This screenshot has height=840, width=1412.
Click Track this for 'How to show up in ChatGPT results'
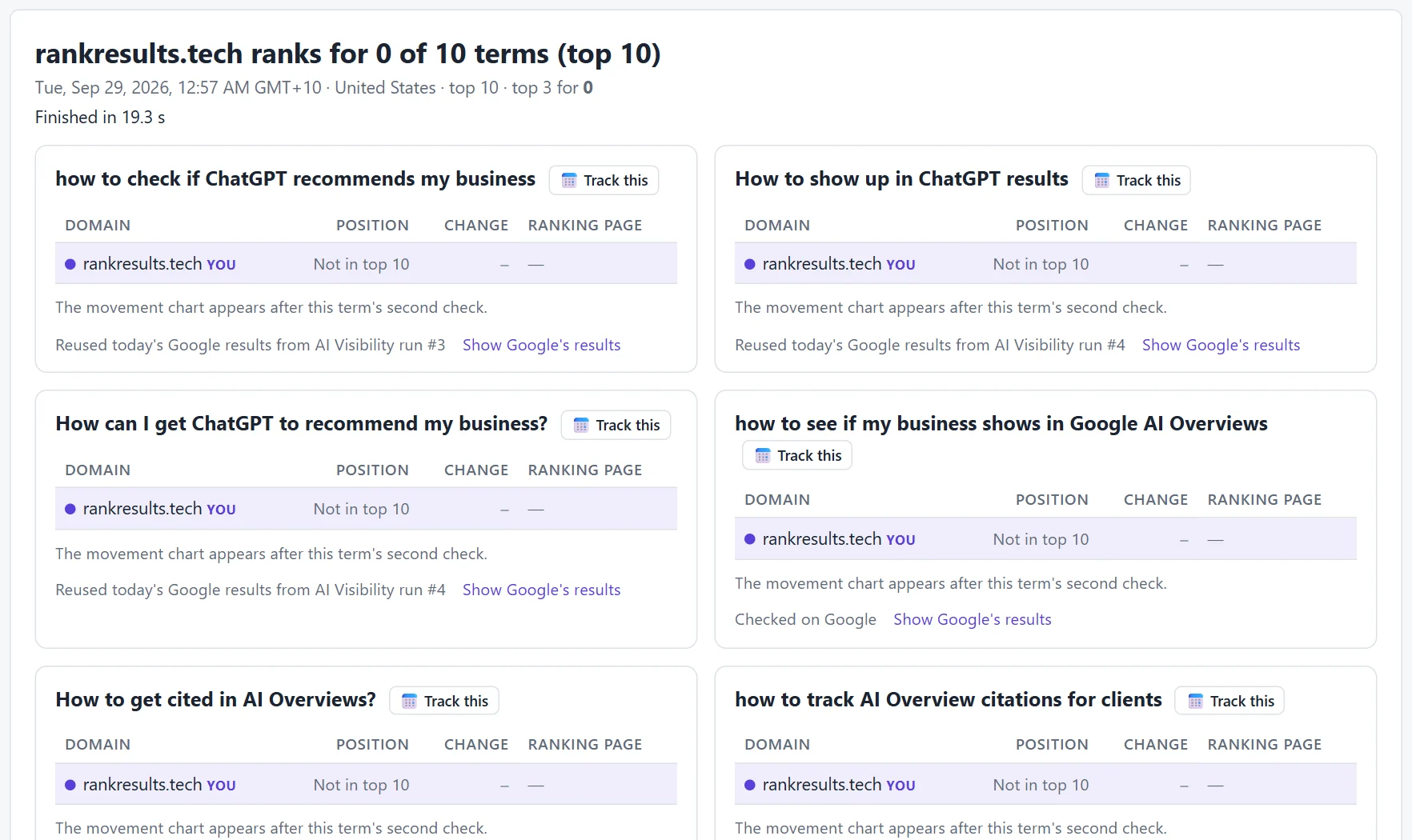1137,180
